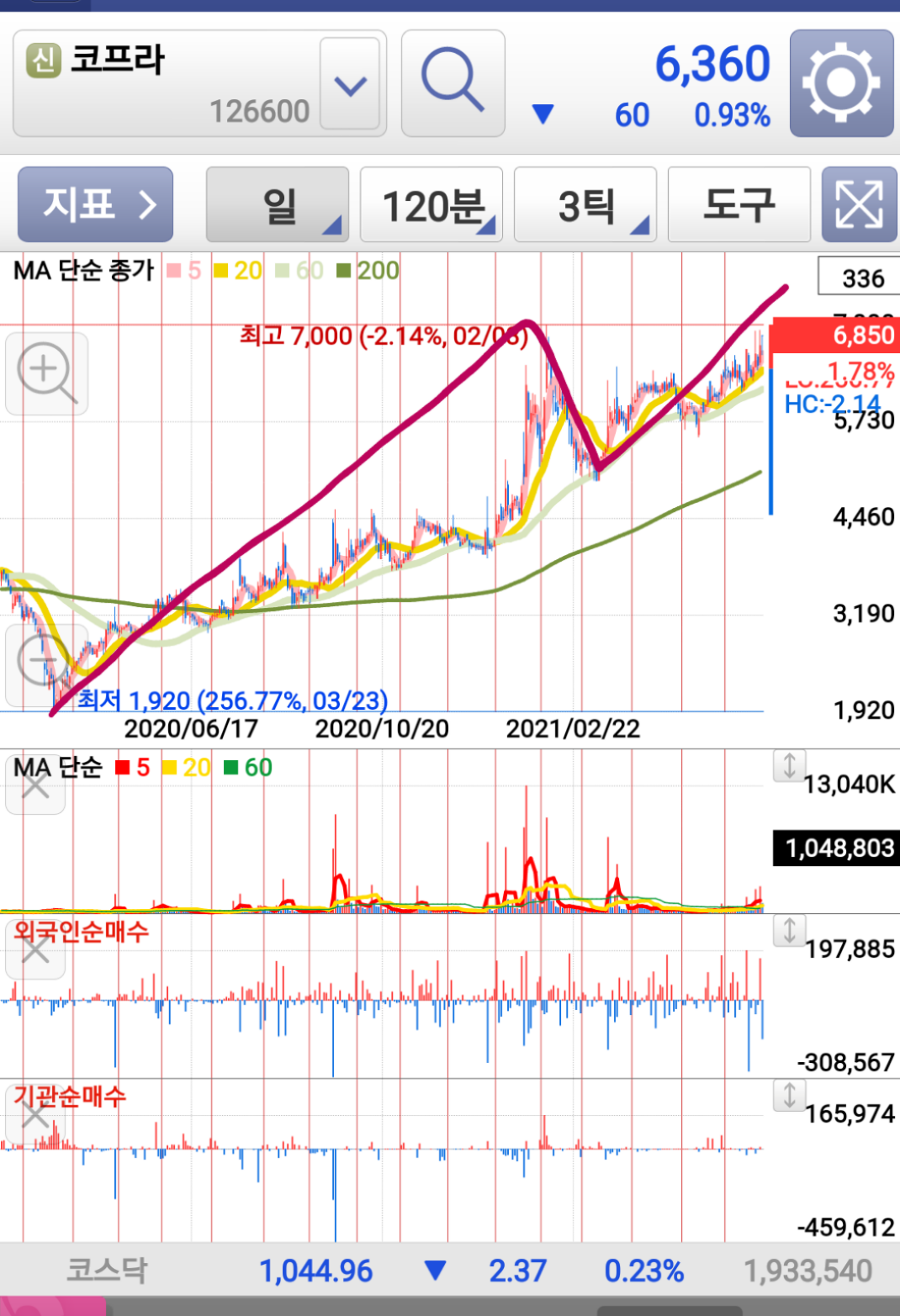Tap the 336 candle count box
The height and width of the screenshot is (1316, 900).
coord(859,277)
